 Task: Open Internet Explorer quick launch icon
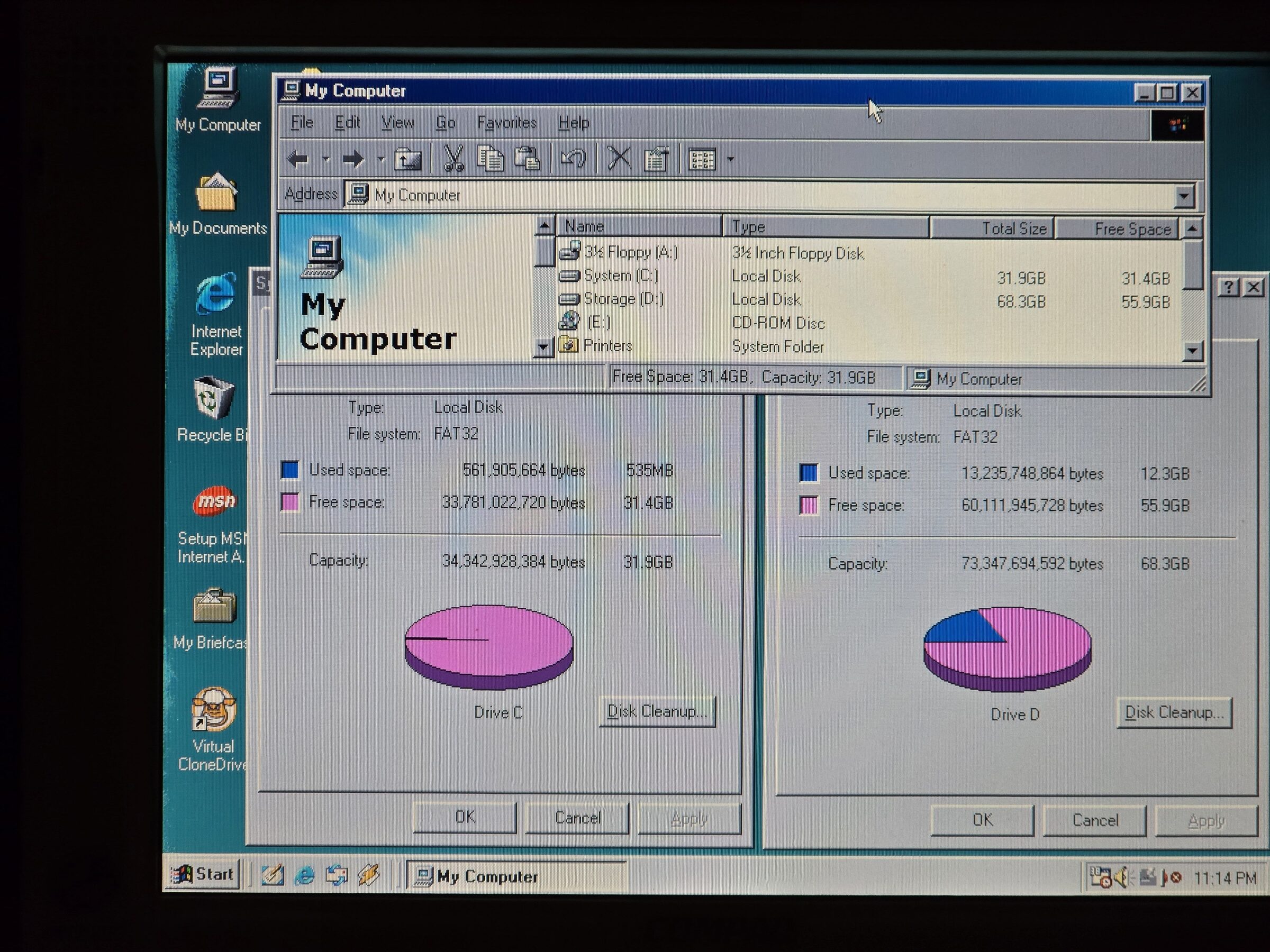tap(304, 875)
